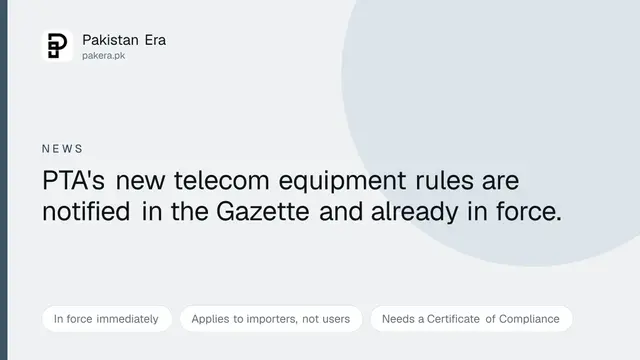Click the word 'telecom' in the headline
The image size is (640, 360).
(222, 180)
